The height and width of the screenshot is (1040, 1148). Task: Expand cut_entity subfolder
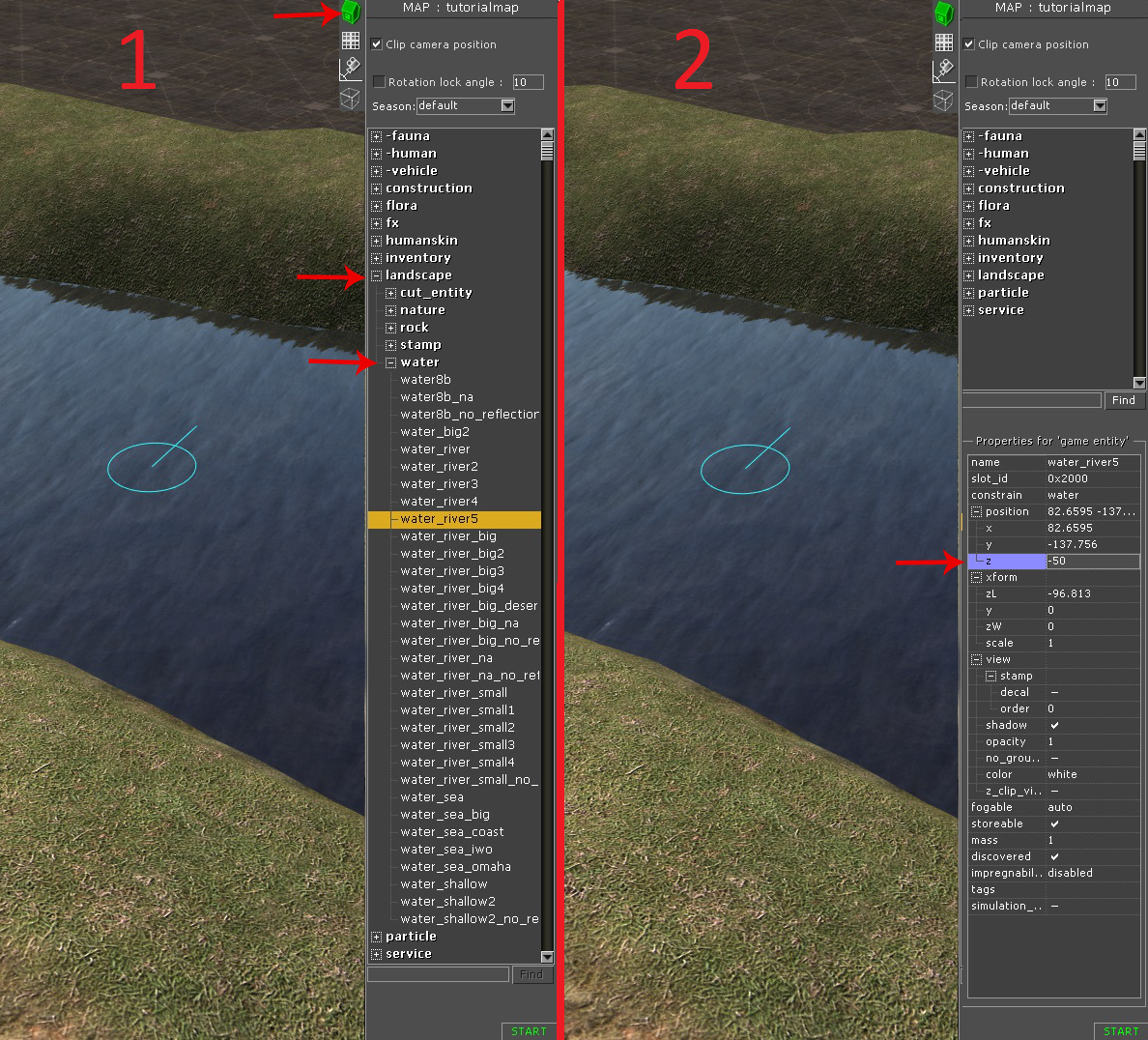click(x=391, y=294)
